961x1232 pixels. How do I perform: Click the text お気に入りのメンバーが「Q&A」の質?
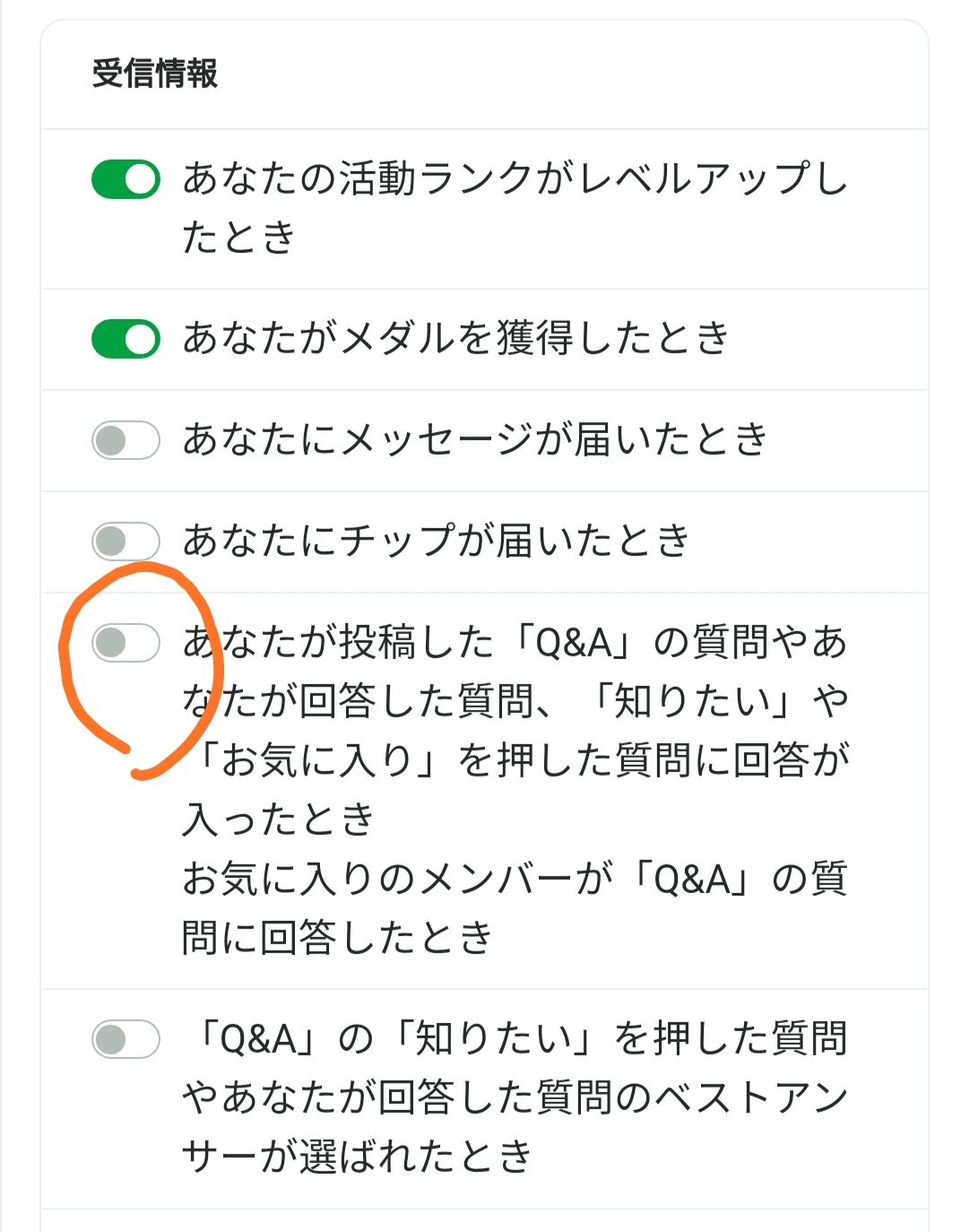515,879
